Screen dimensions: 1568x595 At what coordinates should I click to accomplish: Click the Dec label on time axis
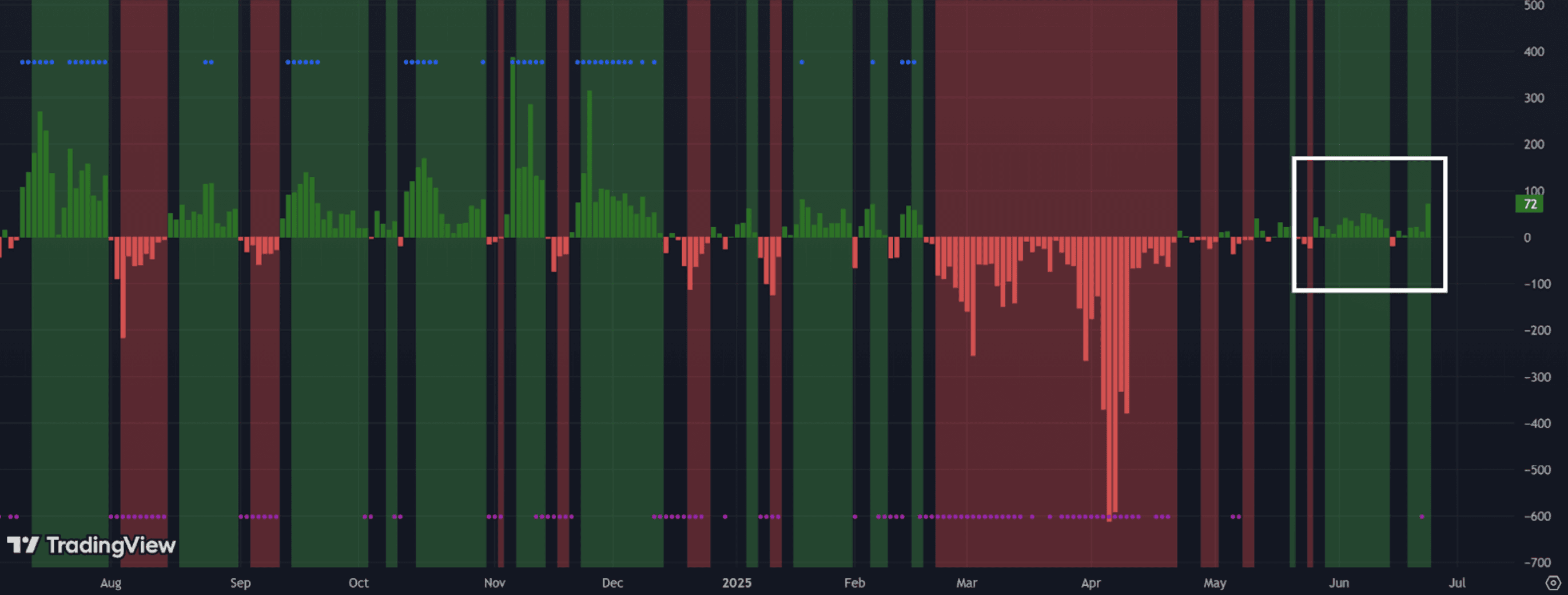[x=612, y=583]
